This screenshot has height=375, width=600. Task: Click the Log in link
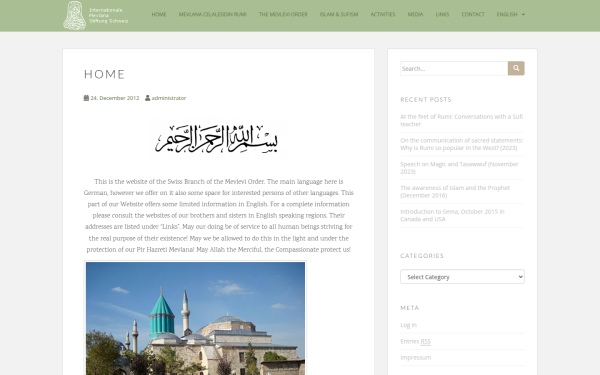(x=408, y=325)
